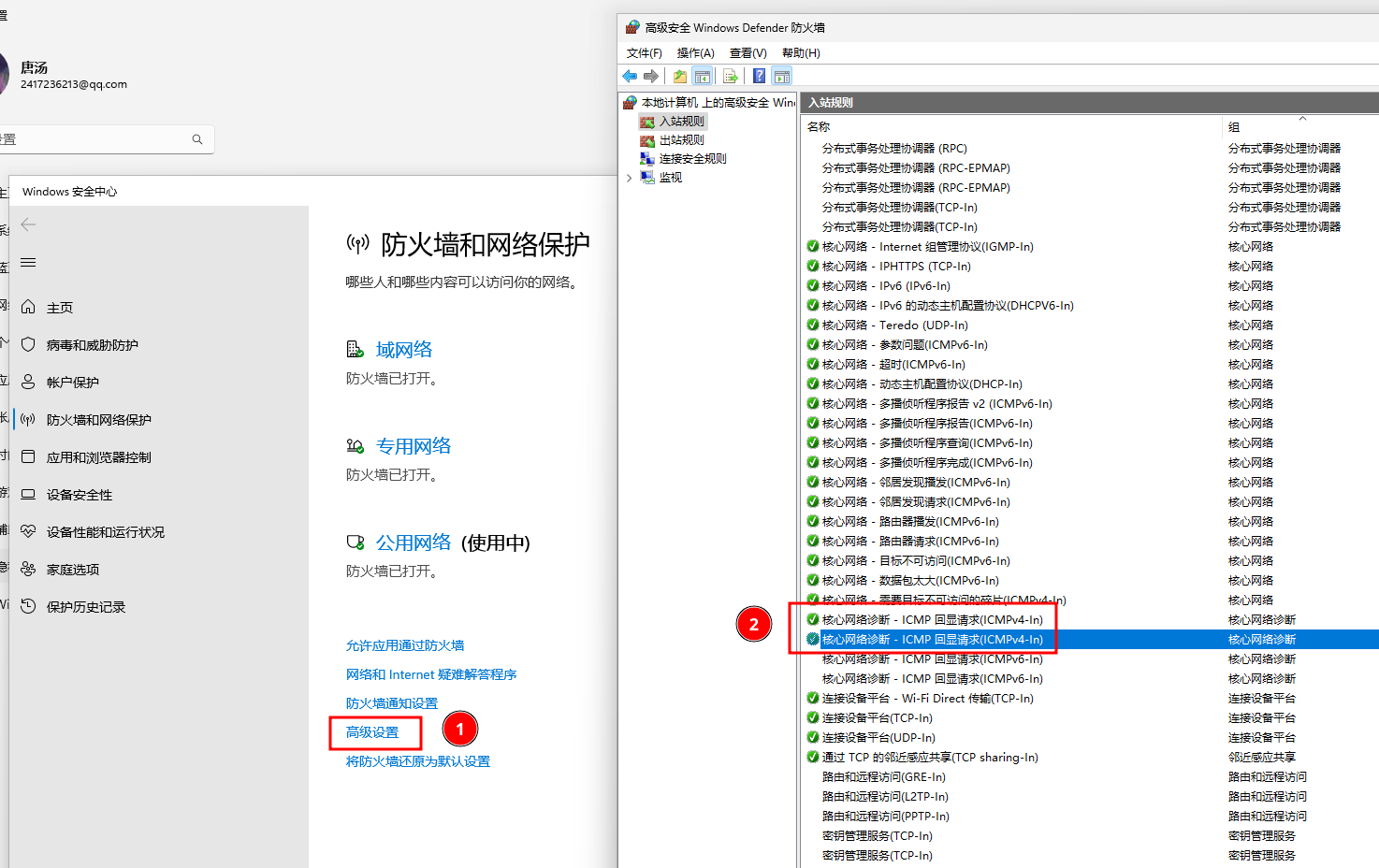Open the 操作(A) menu
Image resolution: width=1379 pixels, height=868 pixels.
pyautogui.click(x=695, y=53)
